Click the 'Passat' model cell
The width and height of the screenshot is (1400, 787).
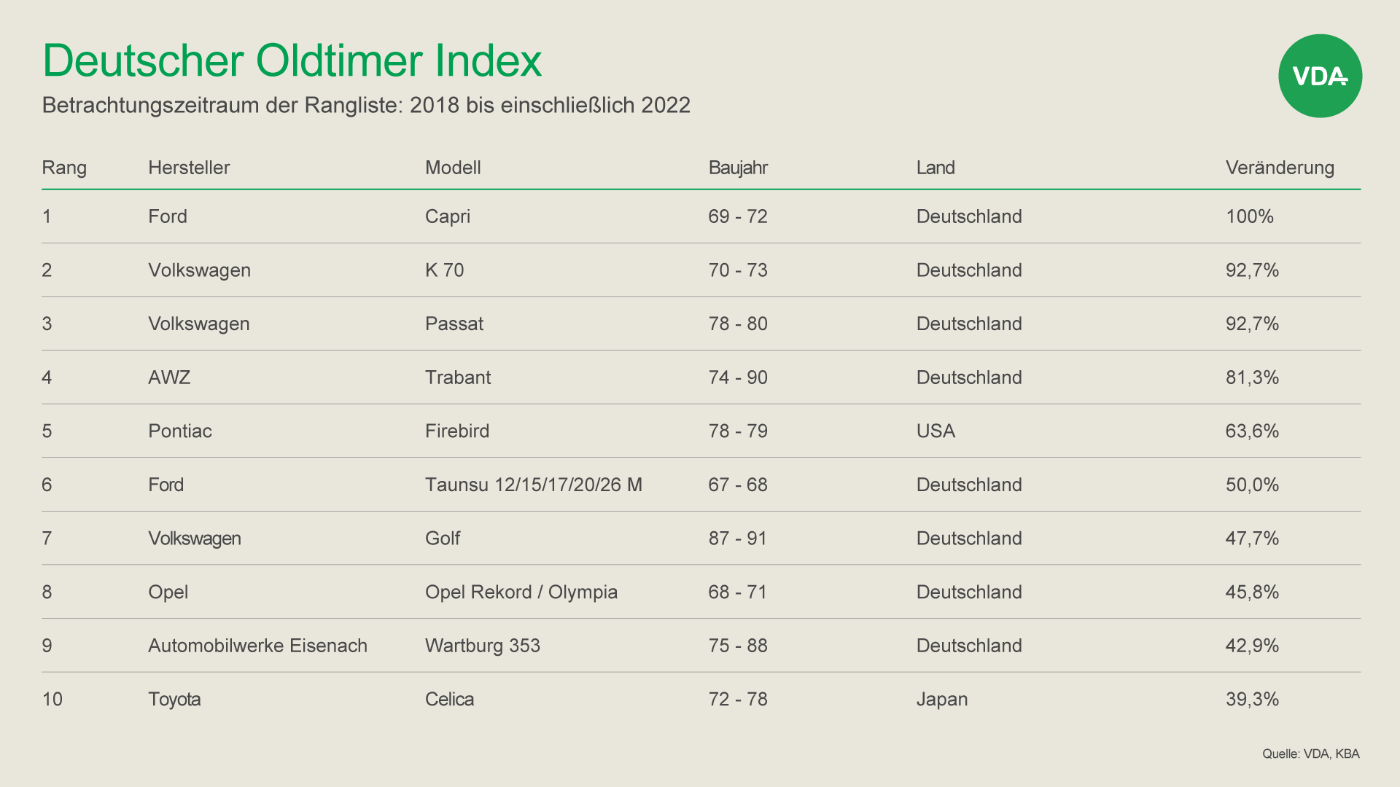[454, 324]
